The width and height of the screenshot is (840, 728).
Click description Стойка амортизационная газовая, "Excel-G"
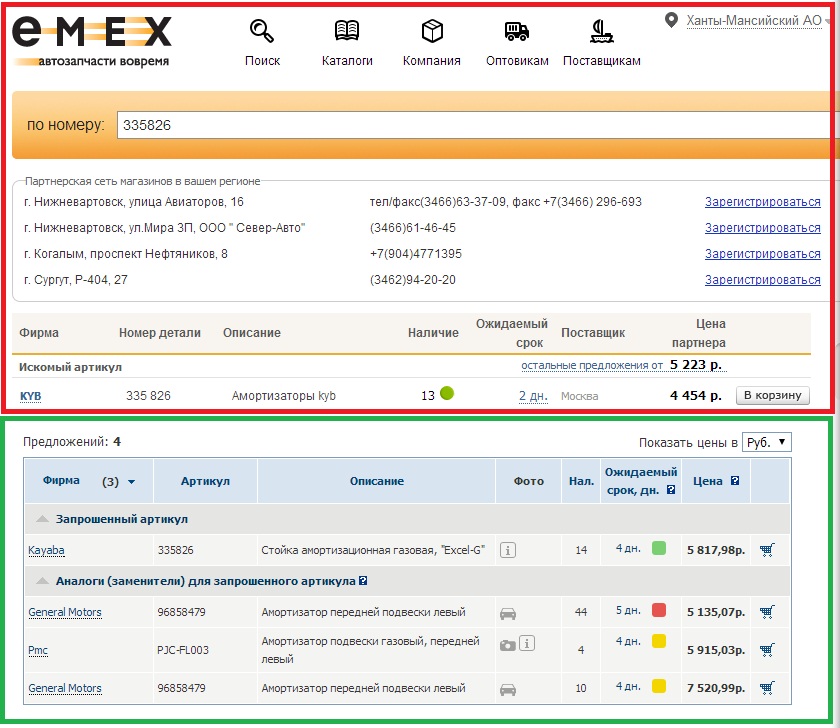click(373, 550)
